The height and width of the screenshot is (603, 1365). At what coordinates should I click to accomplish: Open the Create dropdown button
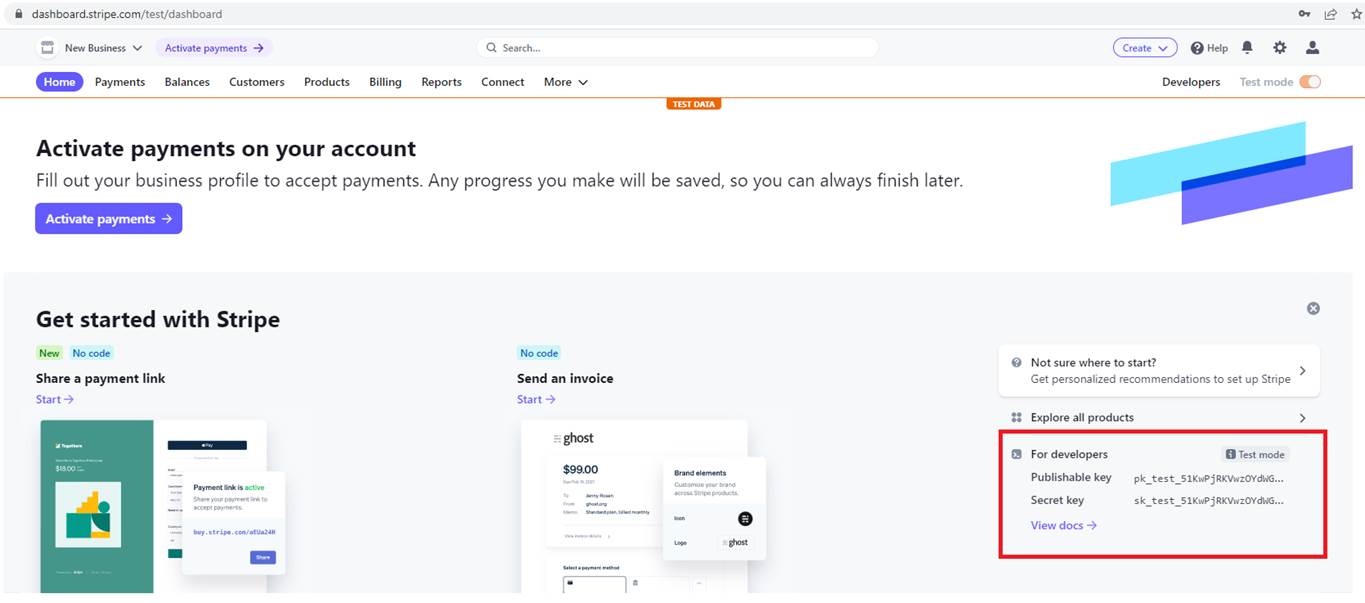[1144, 48]
